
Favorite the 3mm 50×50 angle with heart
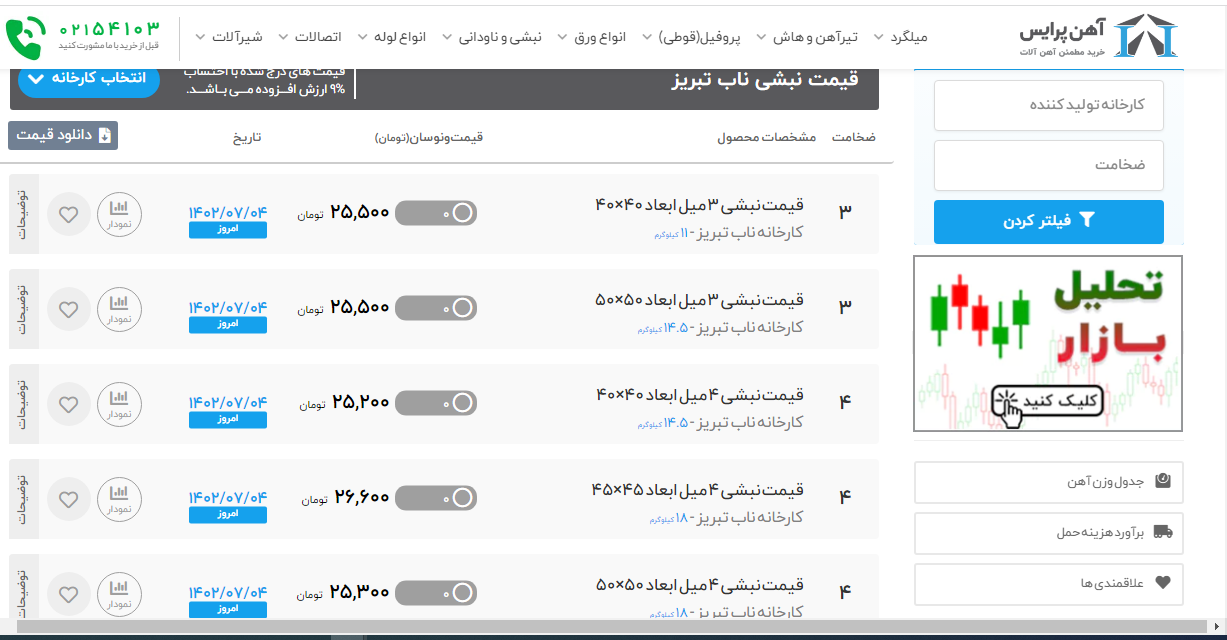coord(68,309)
